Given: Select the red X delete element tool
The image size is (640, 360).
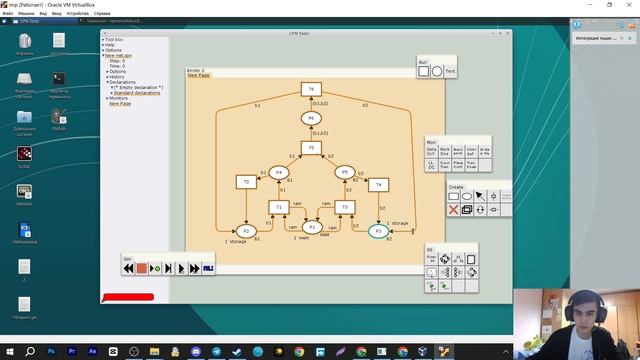Looking at the screenshot, I should [453, 210].
